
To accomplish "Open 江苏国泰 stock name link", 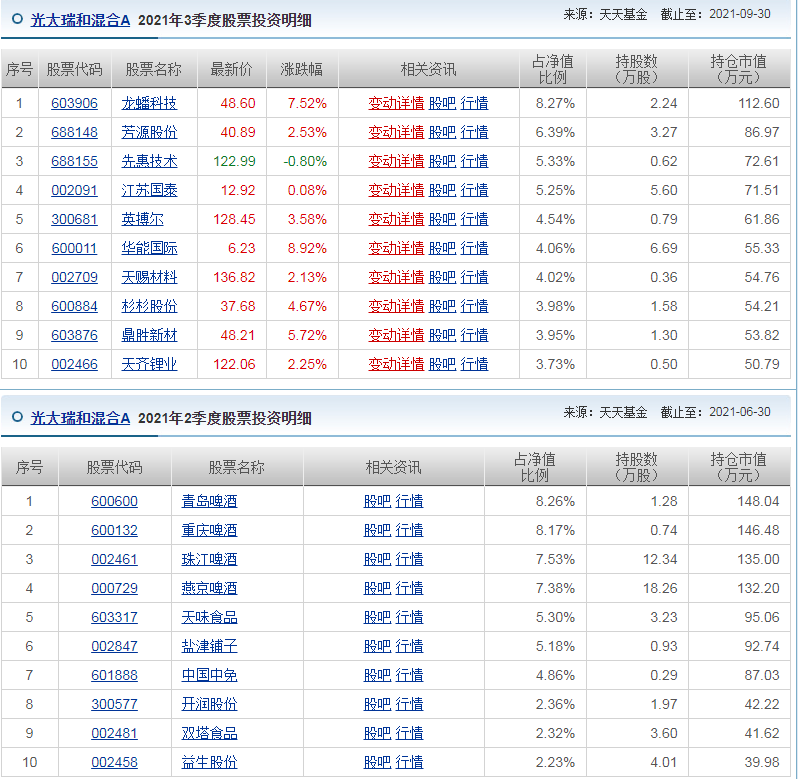I will 149,190.
